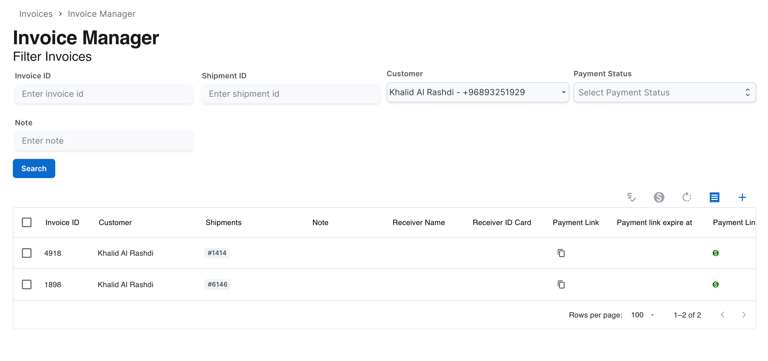Click the Search button
768x361 pixels.
(34, 168)
